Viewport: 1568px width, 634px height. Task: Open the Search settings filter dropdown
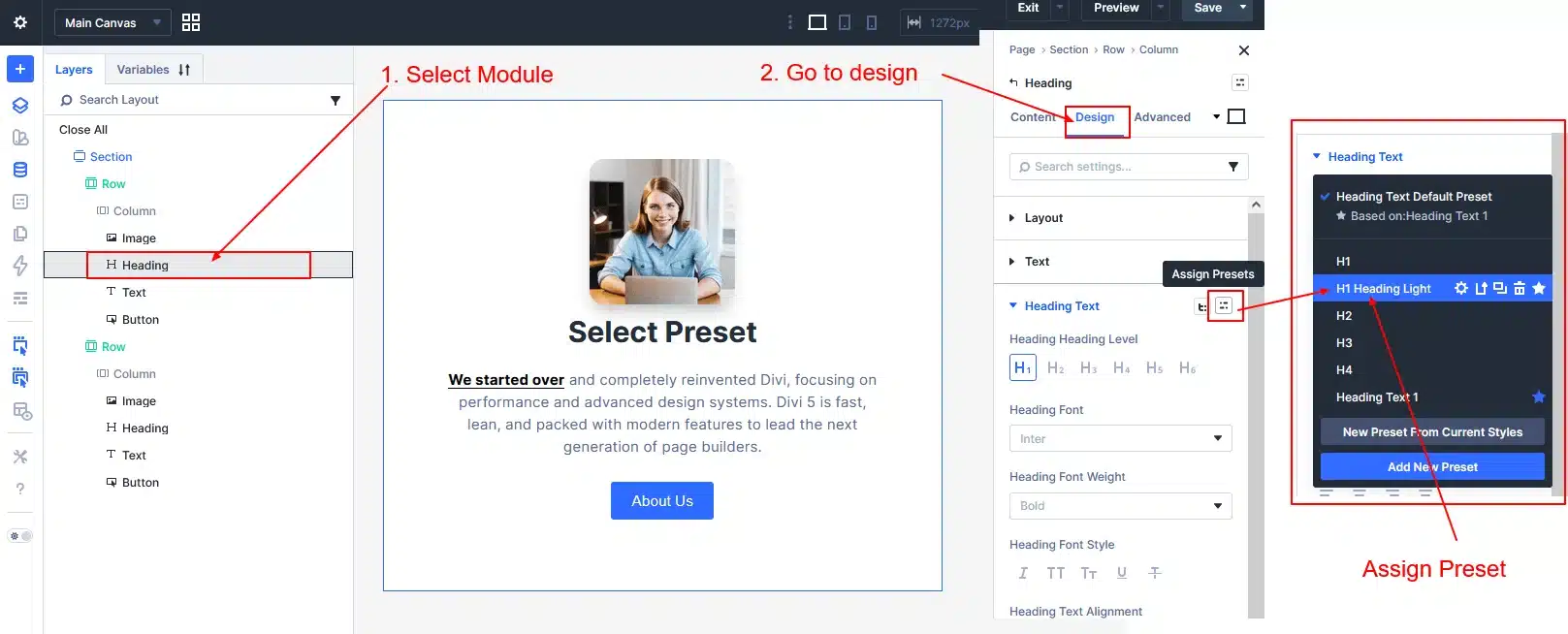pyautogui.click(x=1233, y=167)
